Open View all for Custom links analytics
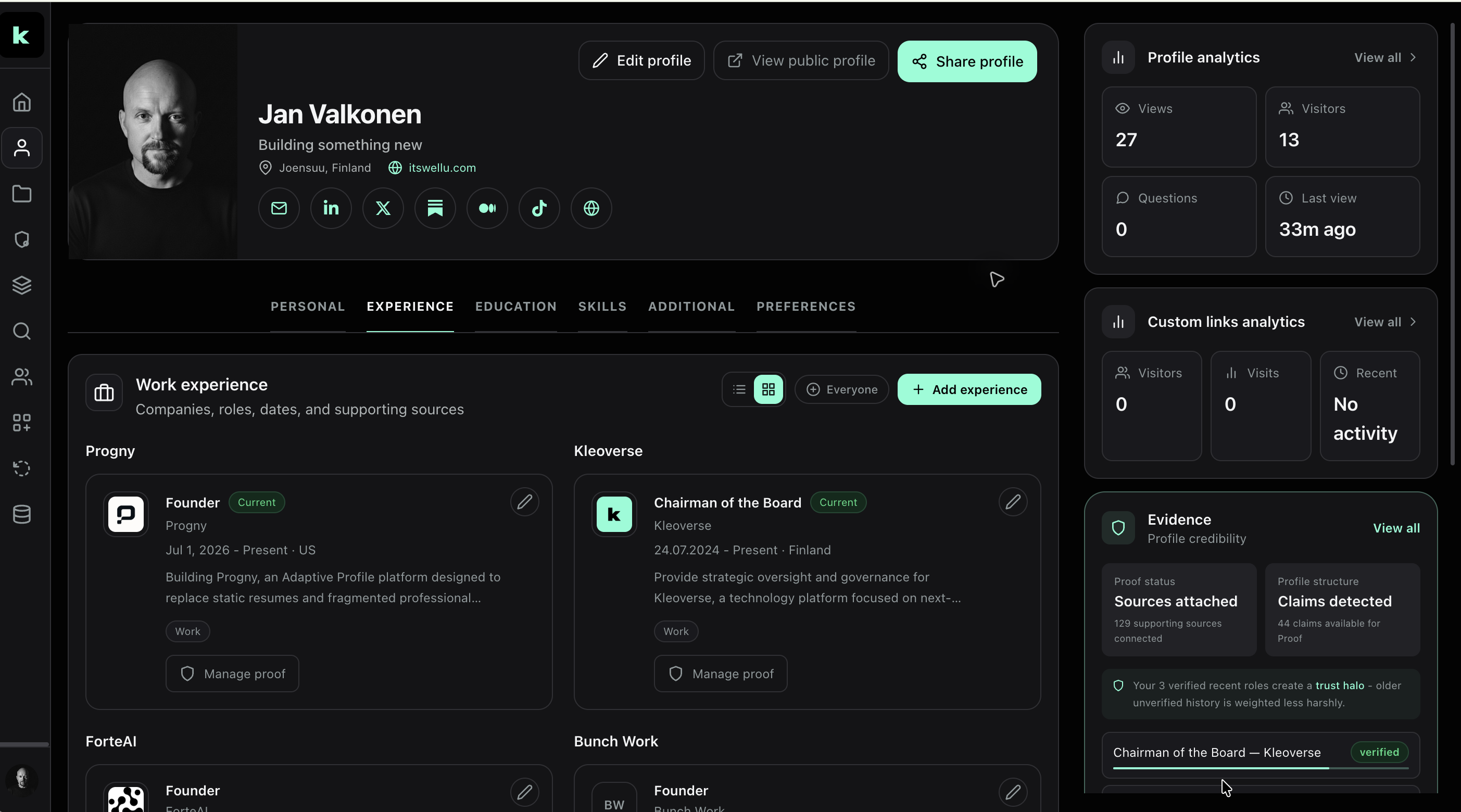Screen dimensions: 1461x812 [1386, 322]
